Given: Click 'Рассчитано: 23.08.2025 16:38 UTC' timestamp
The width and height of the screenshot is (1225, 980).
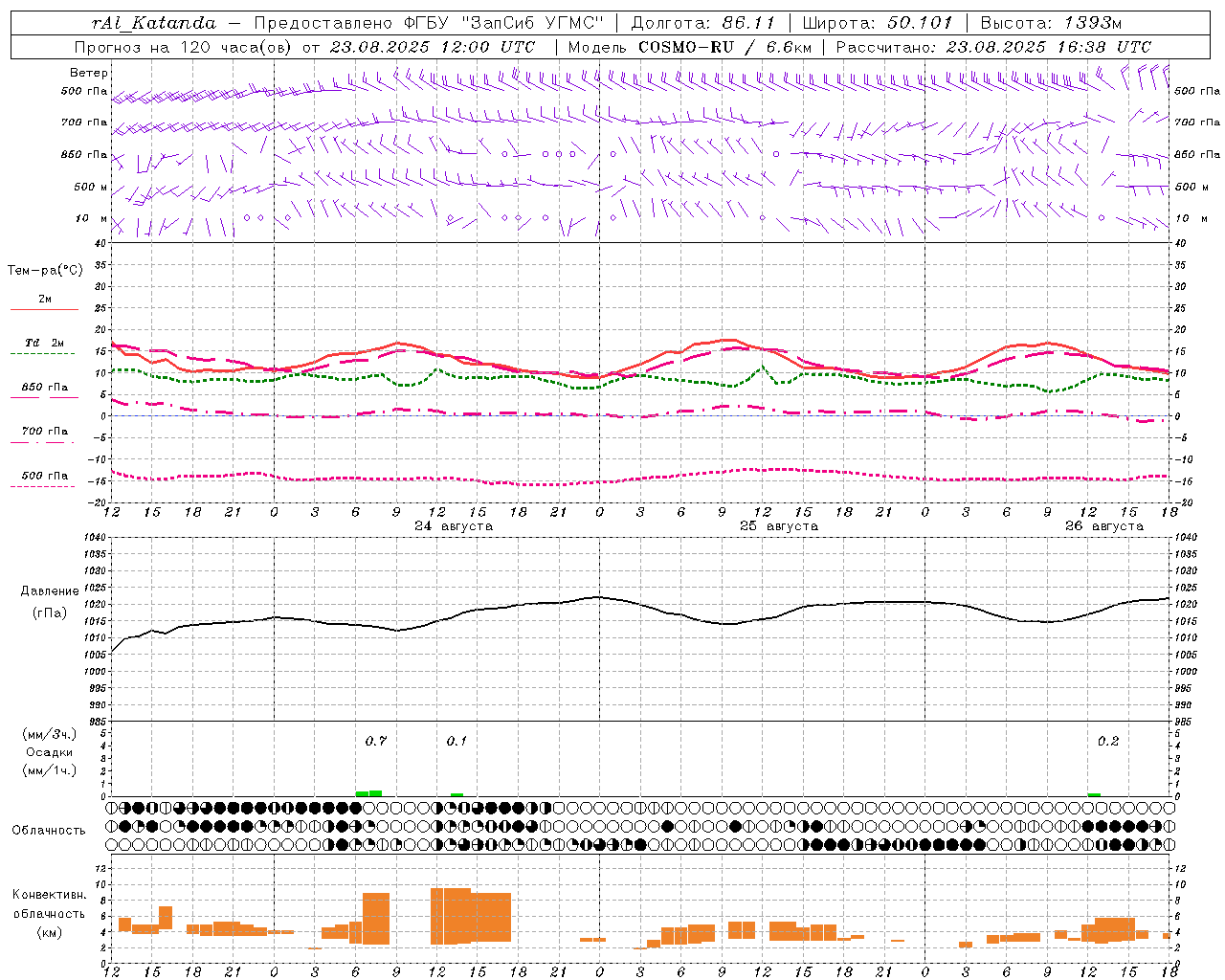Looking at the screenshot, I should pyautogui.click(x=993, y=47).
